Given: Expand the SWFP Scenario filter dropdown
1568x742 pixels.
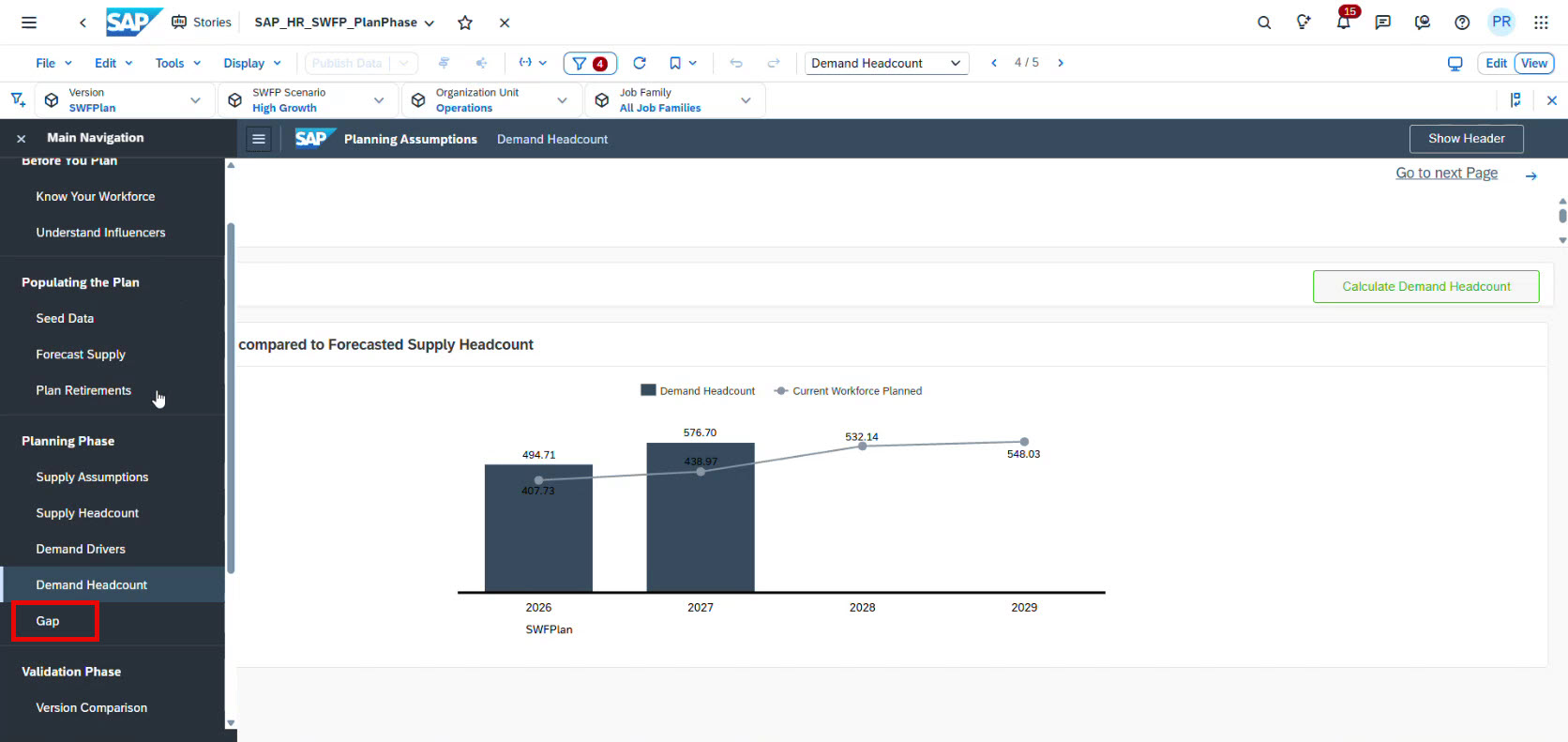Looking at the screenshot, I should (x=379, y=100).
